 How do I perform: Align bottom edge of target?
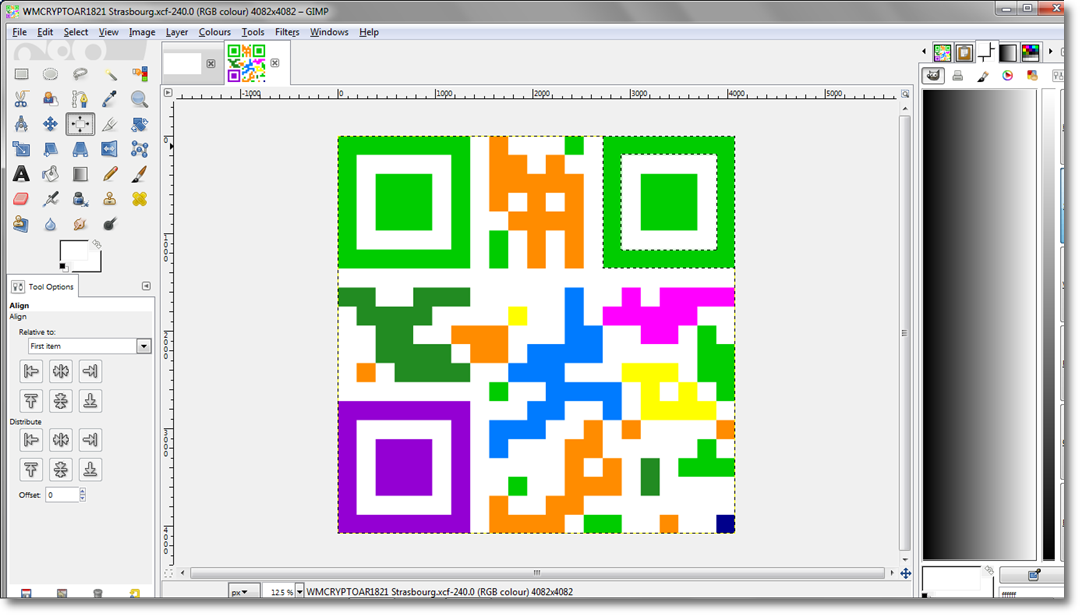click(x=90, y=401)
